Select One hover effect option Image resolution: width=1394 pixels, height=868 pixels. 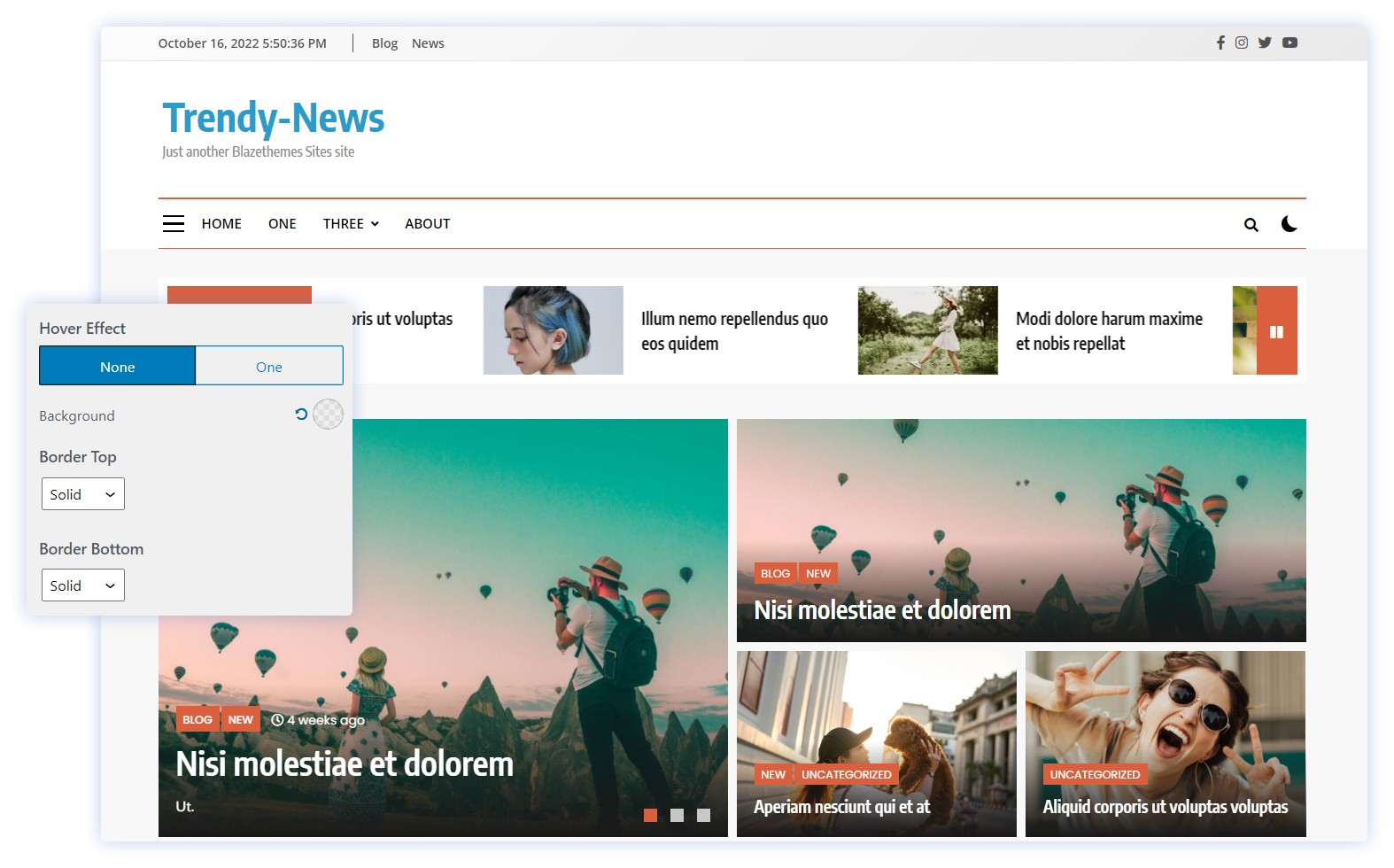(269, 366)
